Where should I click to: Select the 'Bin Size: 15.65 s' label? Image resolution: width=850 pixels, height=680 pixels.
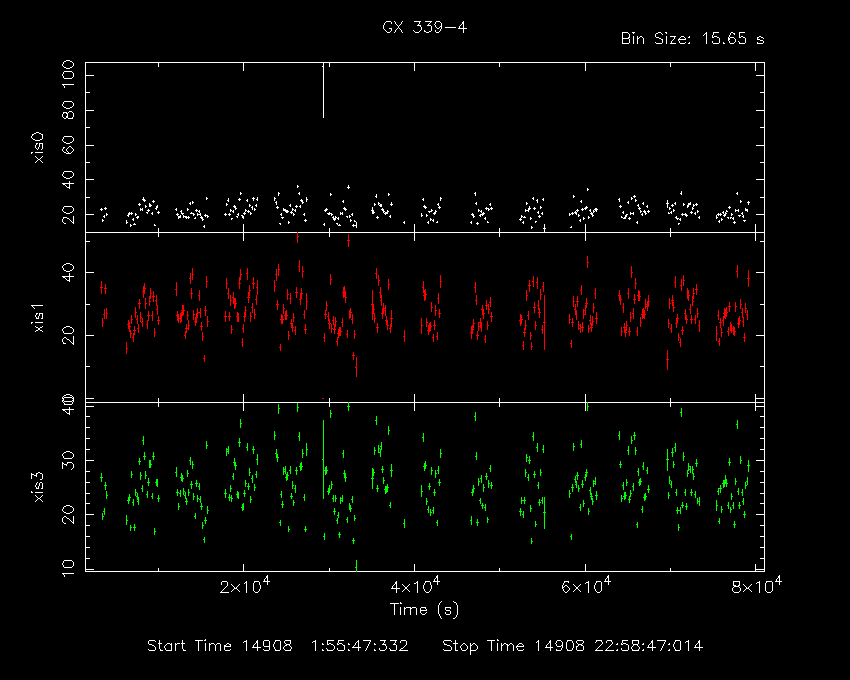[692, 39]
